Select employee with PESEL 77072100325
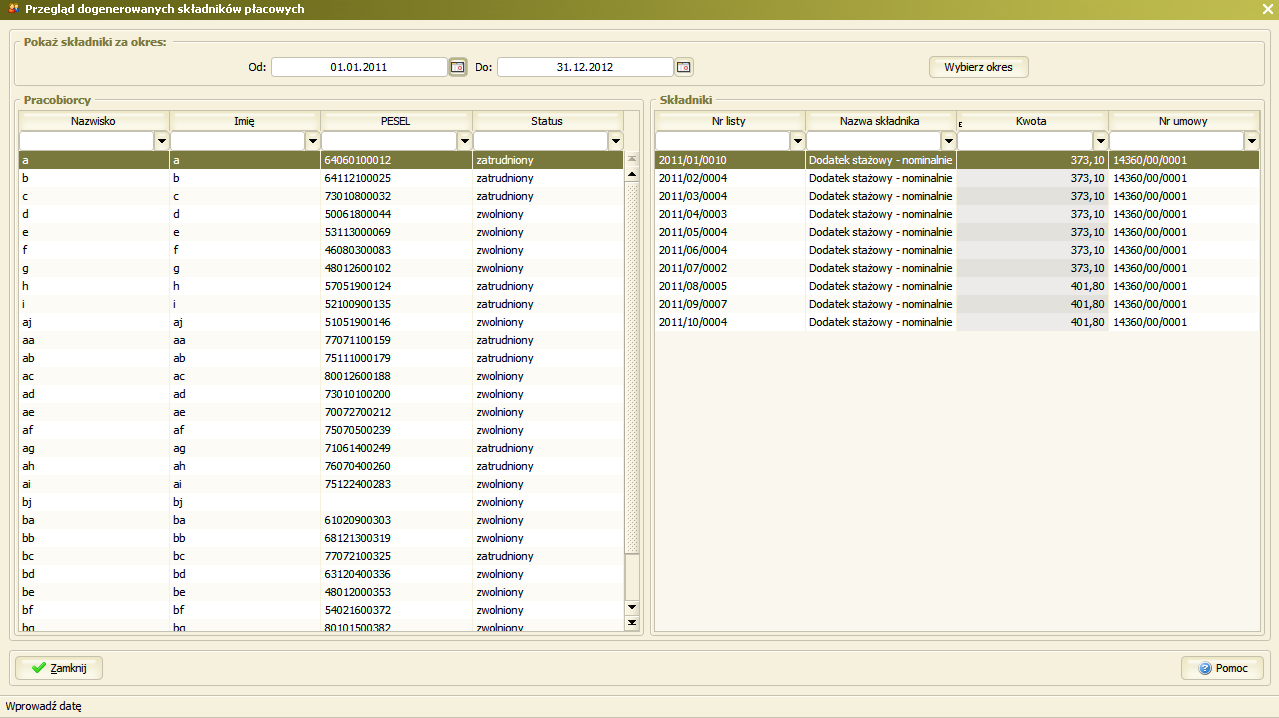1279x718 pixels. point(321,556)
